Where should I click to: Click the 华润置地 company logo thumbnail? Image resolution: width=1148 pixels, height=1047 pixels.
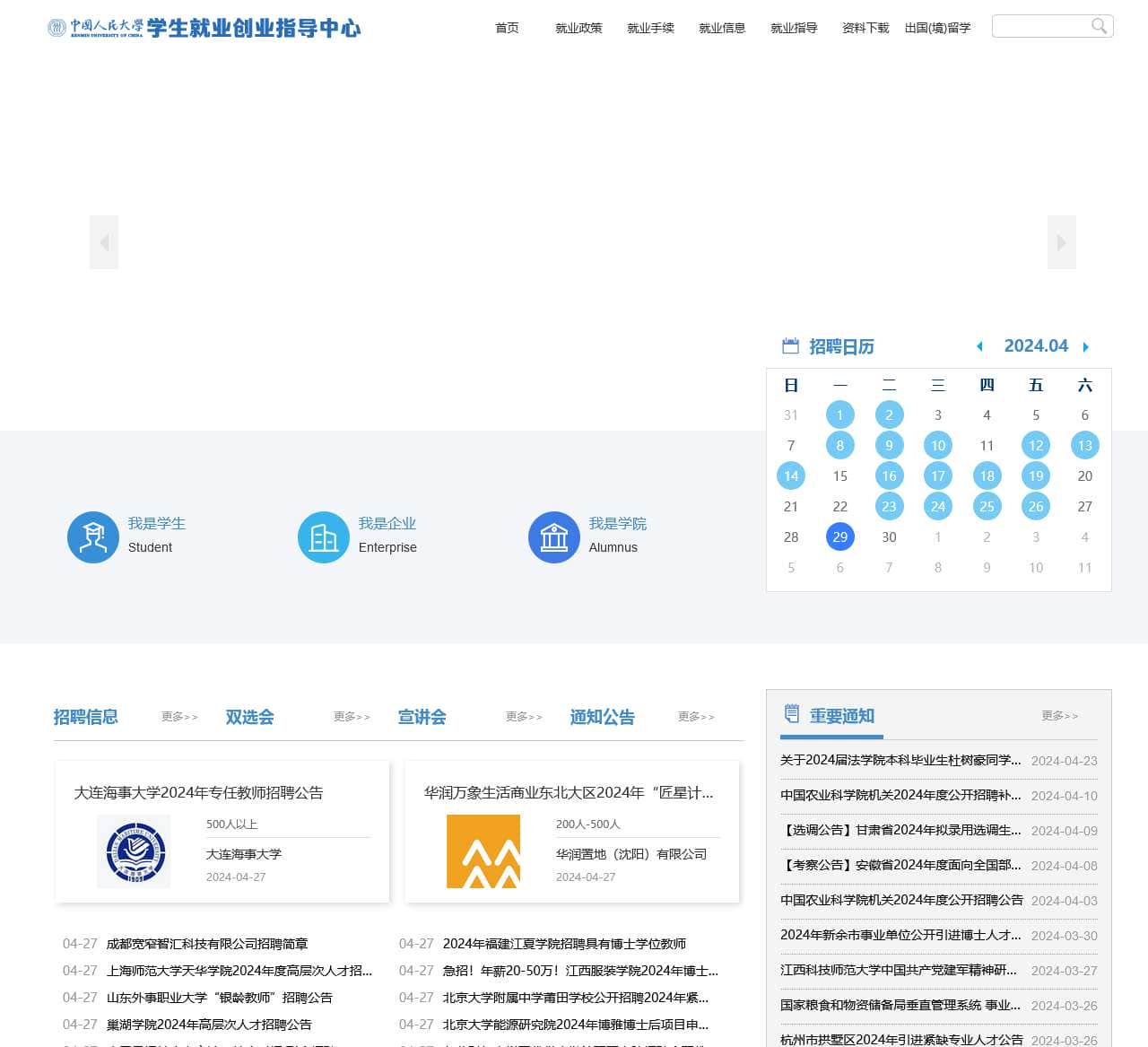point(483,851)
